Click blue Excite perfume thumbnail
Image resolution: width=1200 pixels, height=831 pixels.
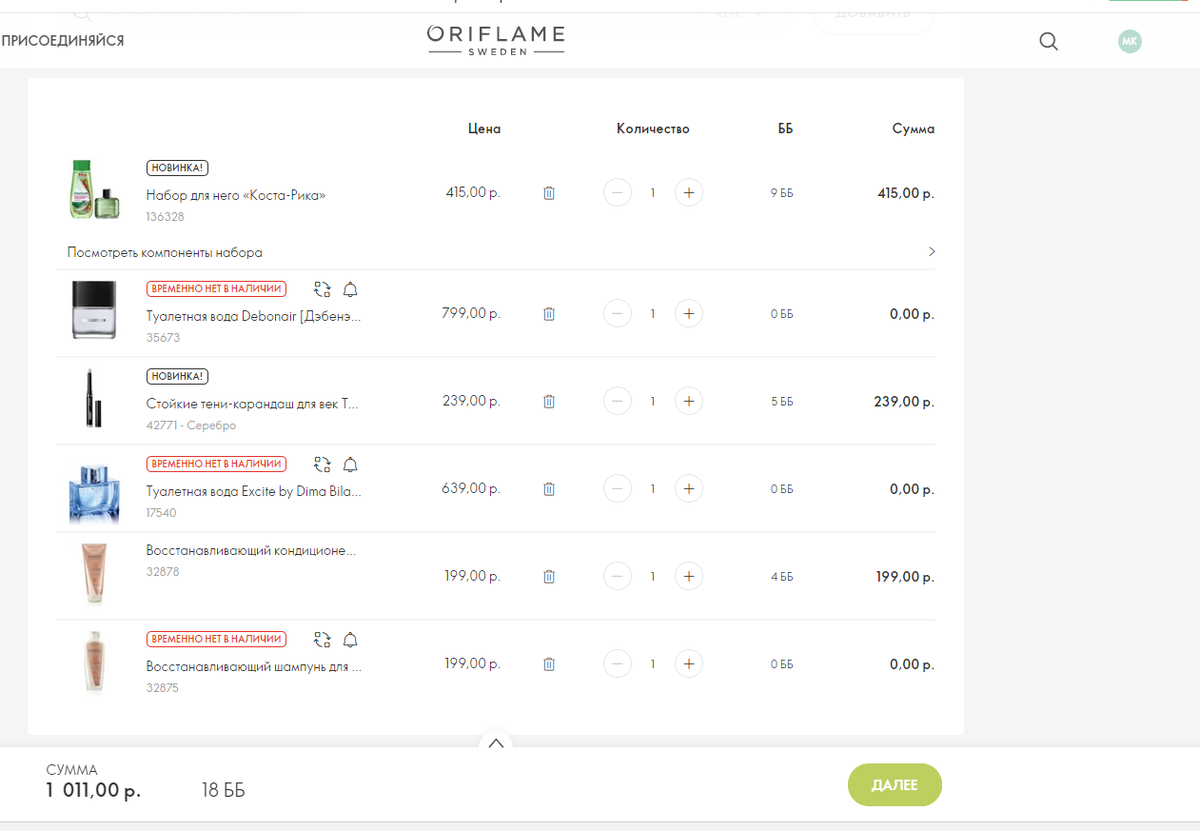coord(94,493)
